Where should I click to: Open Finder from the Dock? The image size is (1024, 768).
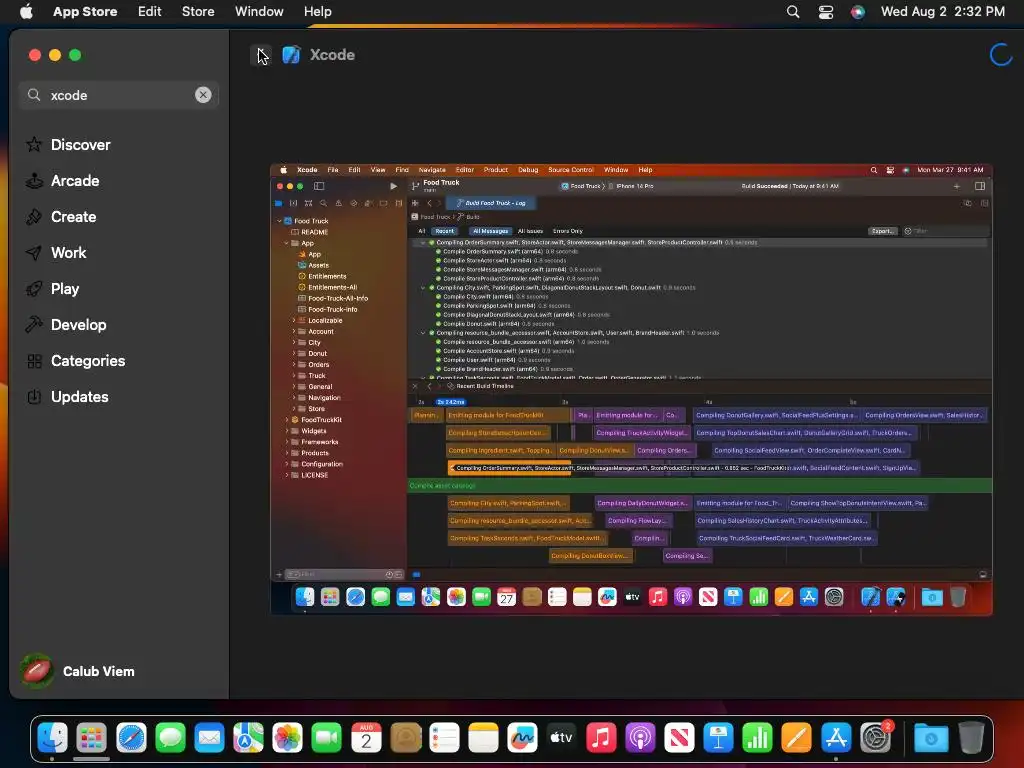52,738
